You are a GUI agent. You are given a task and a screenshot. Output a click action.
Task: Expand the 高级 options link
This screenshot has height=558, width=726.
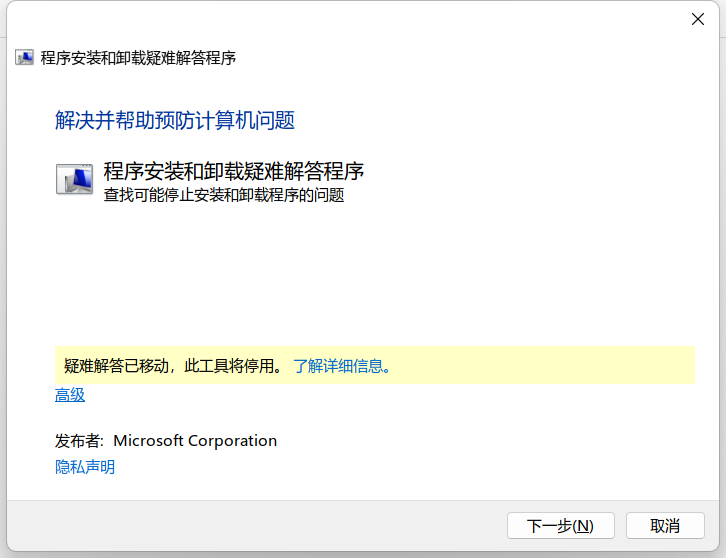(x=70, y=395)
